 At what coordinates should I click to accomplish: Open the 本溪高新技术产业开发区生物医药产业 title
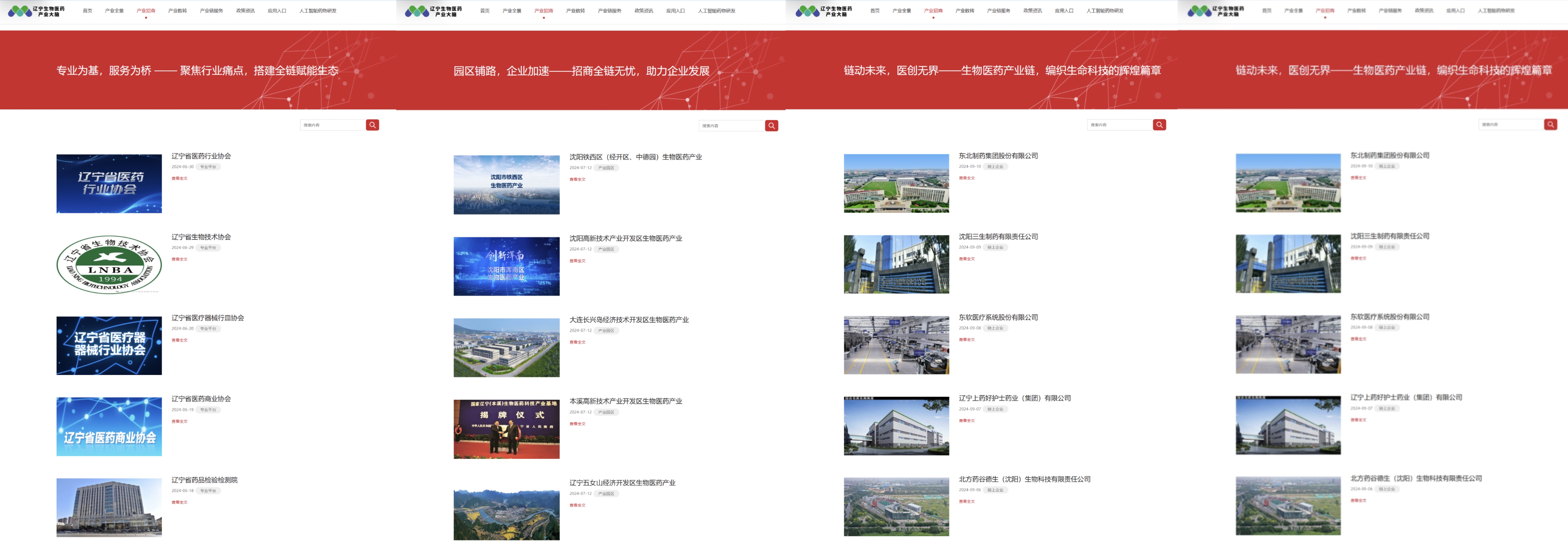(626, 402)
